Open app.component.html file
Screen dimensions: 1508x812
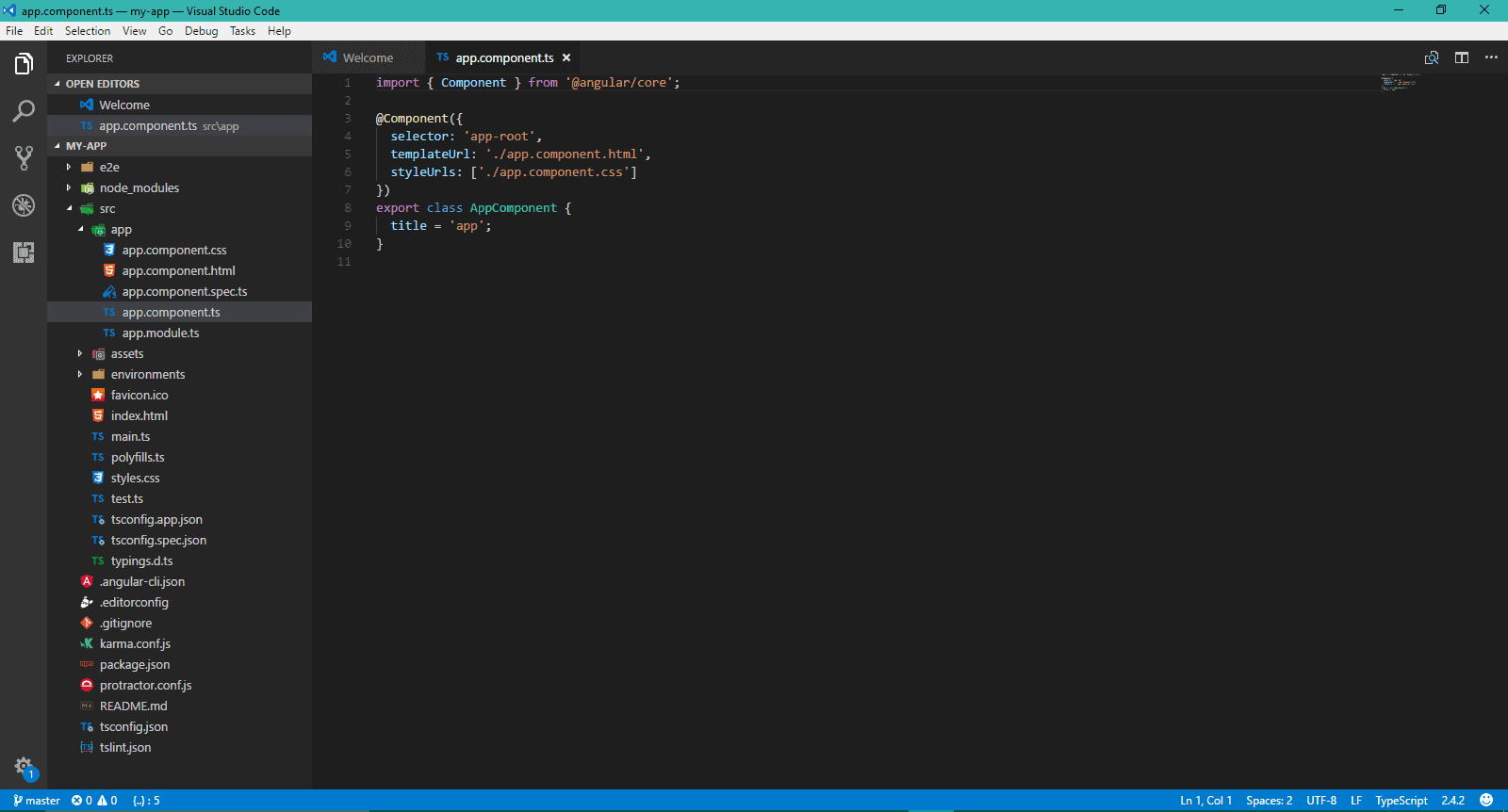(x=179, y=270)
